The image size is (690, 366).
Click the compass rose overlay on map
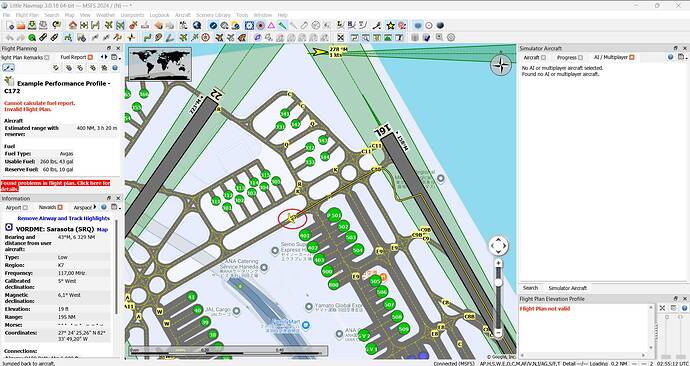point(501,66)
